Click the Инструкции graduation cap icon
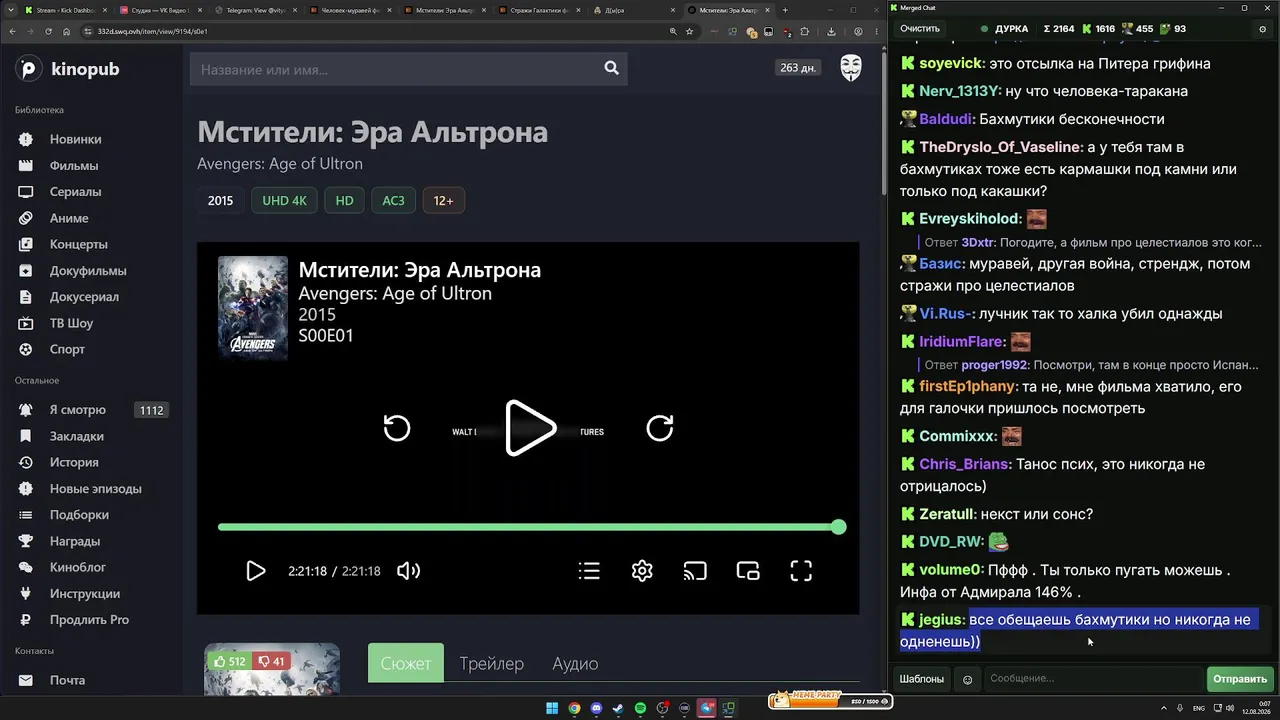This screenshot has height=720, width=1280. (26, 593)
